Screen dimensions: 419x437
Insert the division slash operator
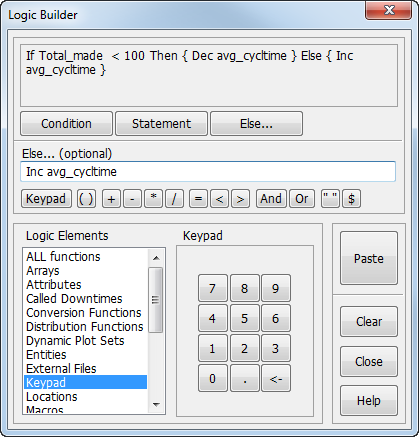(x=174, y=199)
